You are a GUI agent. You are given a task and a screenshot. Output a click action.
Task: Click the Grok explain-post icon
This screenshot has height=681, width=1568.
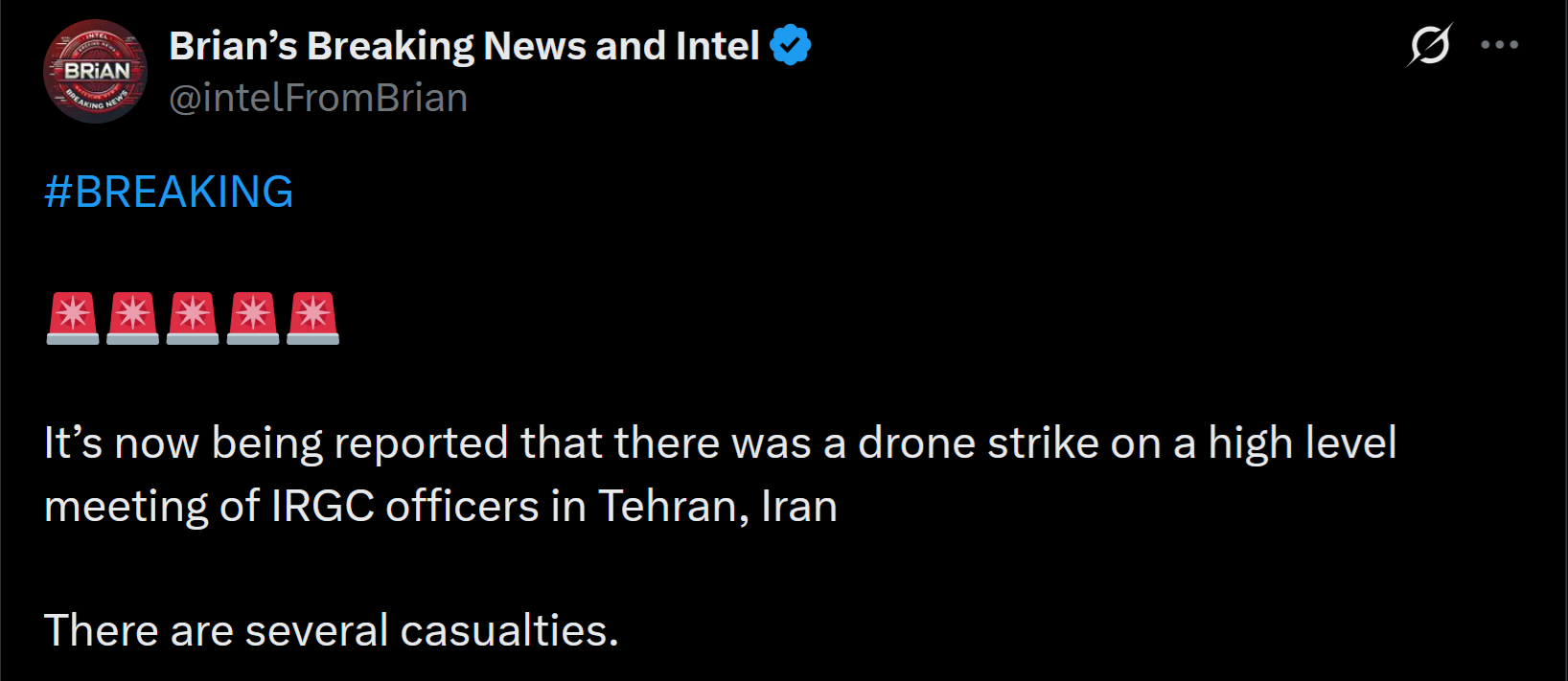click(x=1430, y=45)
